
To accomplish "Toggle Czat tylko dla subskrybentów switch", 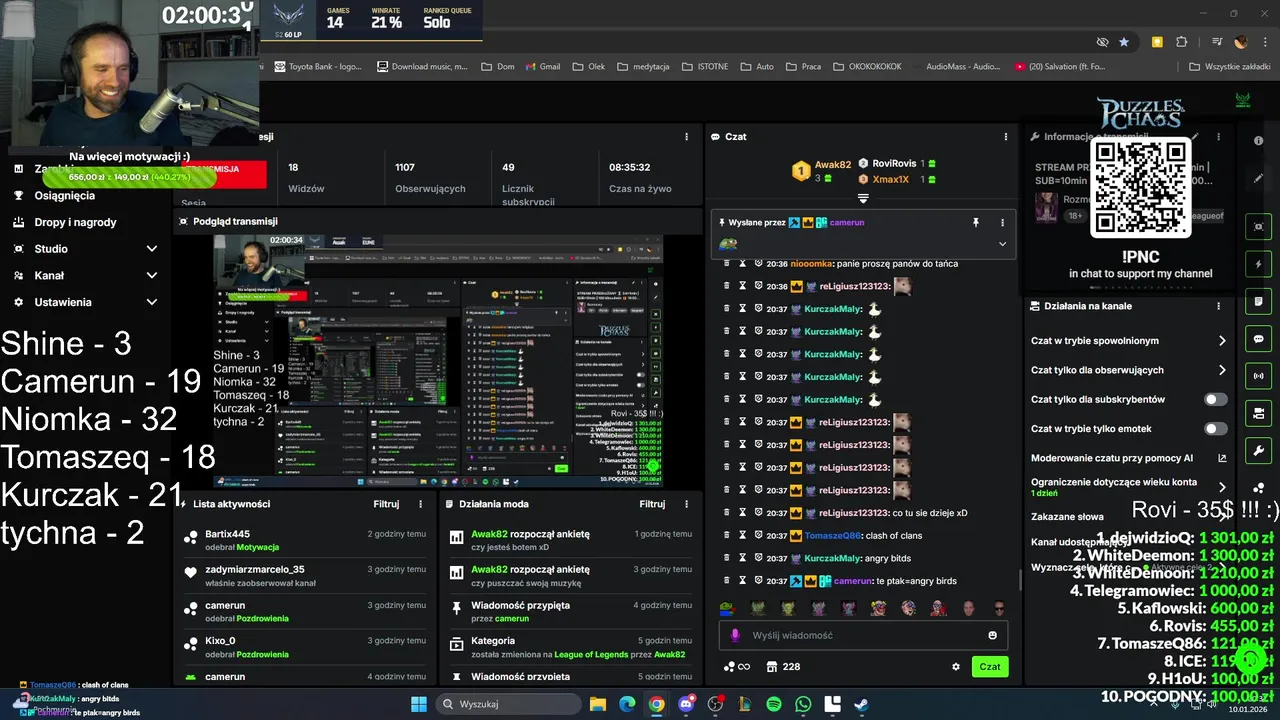I will click(1215, 399).
